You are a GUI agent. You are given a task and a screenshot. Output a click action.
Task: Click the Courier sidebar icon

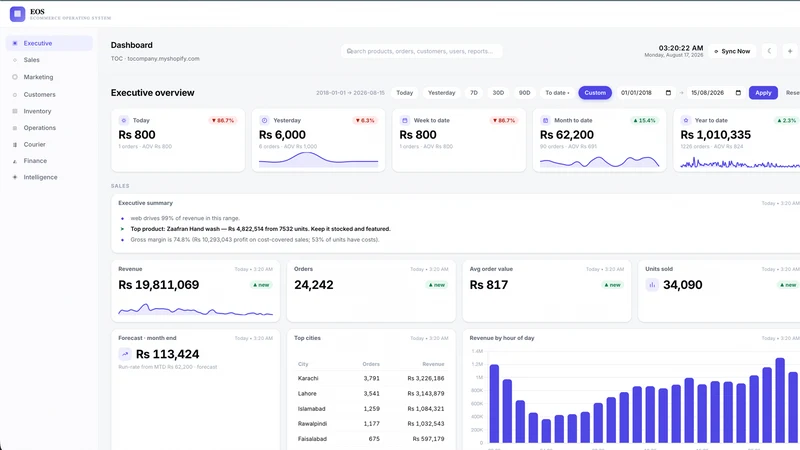tap(15, 144)
